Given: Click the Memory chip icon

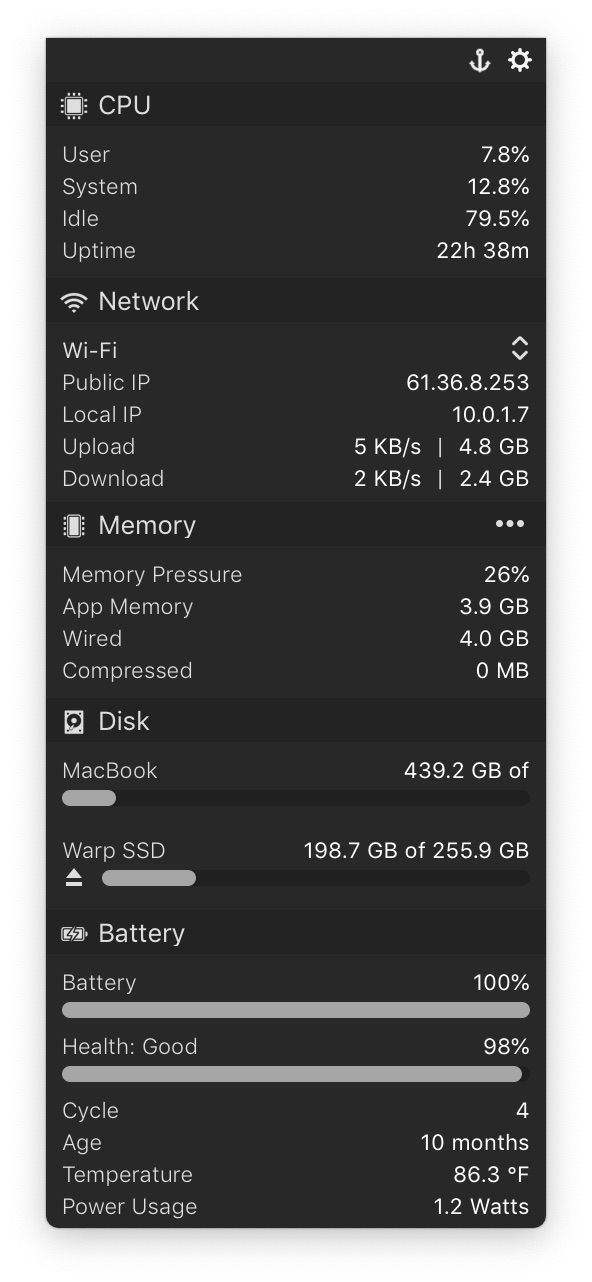Looking at the screenshot, I should (73, 526).
